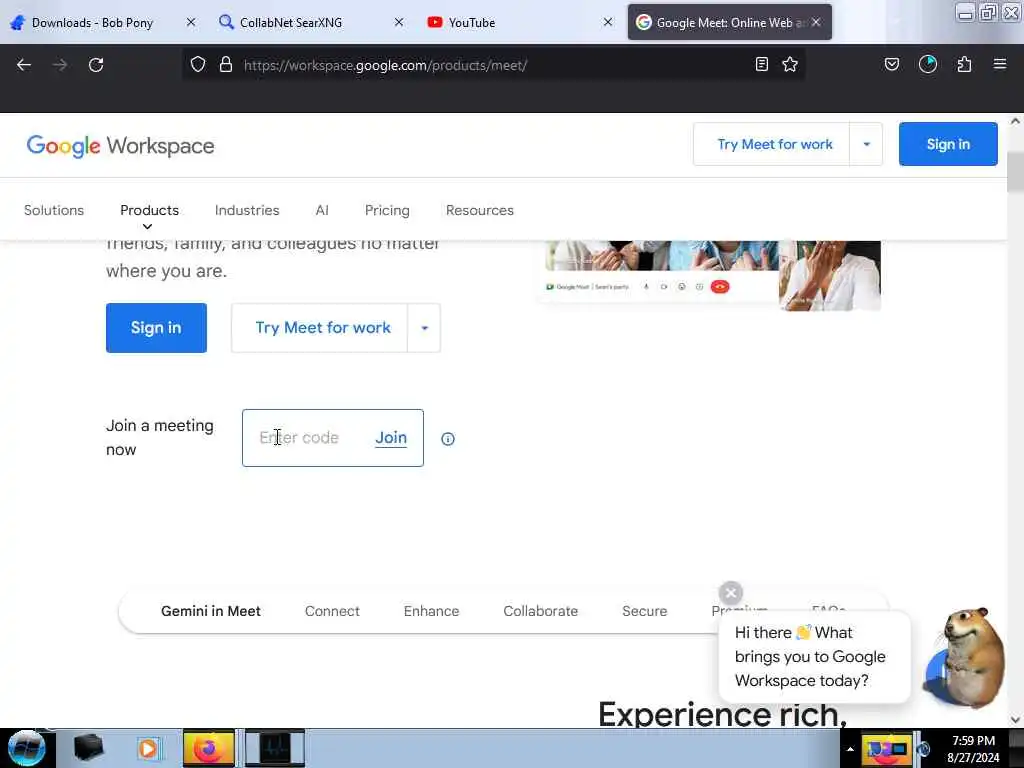Close the Google Meet tab
Screen dimensions: 1024x768
pos(816,22)
